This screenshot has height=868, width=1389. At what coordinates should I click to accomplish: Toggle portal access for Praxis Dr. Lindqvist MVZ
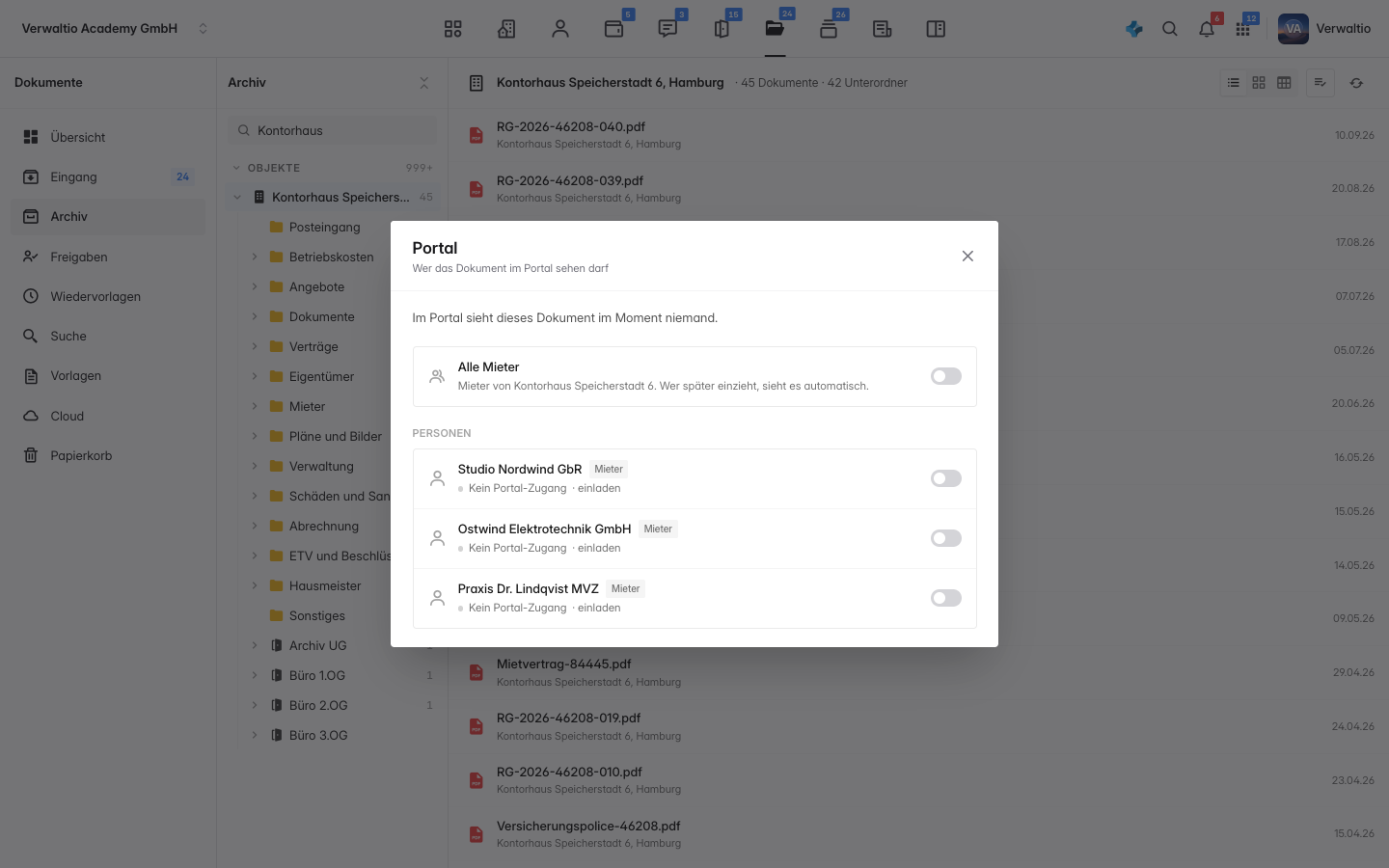coord(946,598)
